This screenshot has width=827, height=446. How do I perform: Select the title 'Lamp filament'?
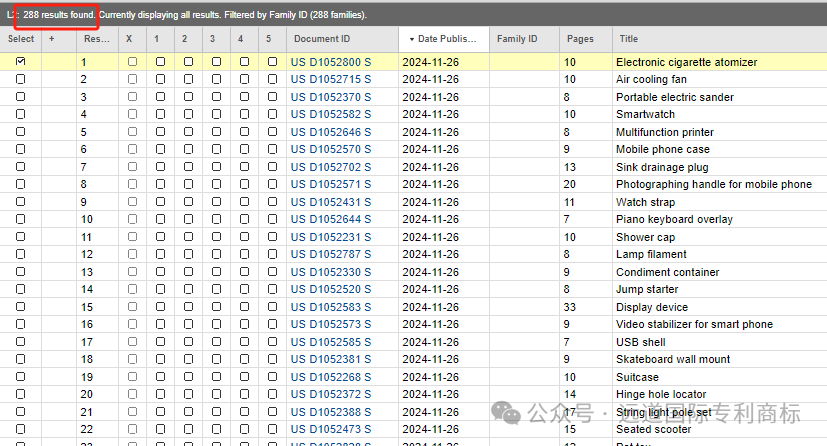651,255
